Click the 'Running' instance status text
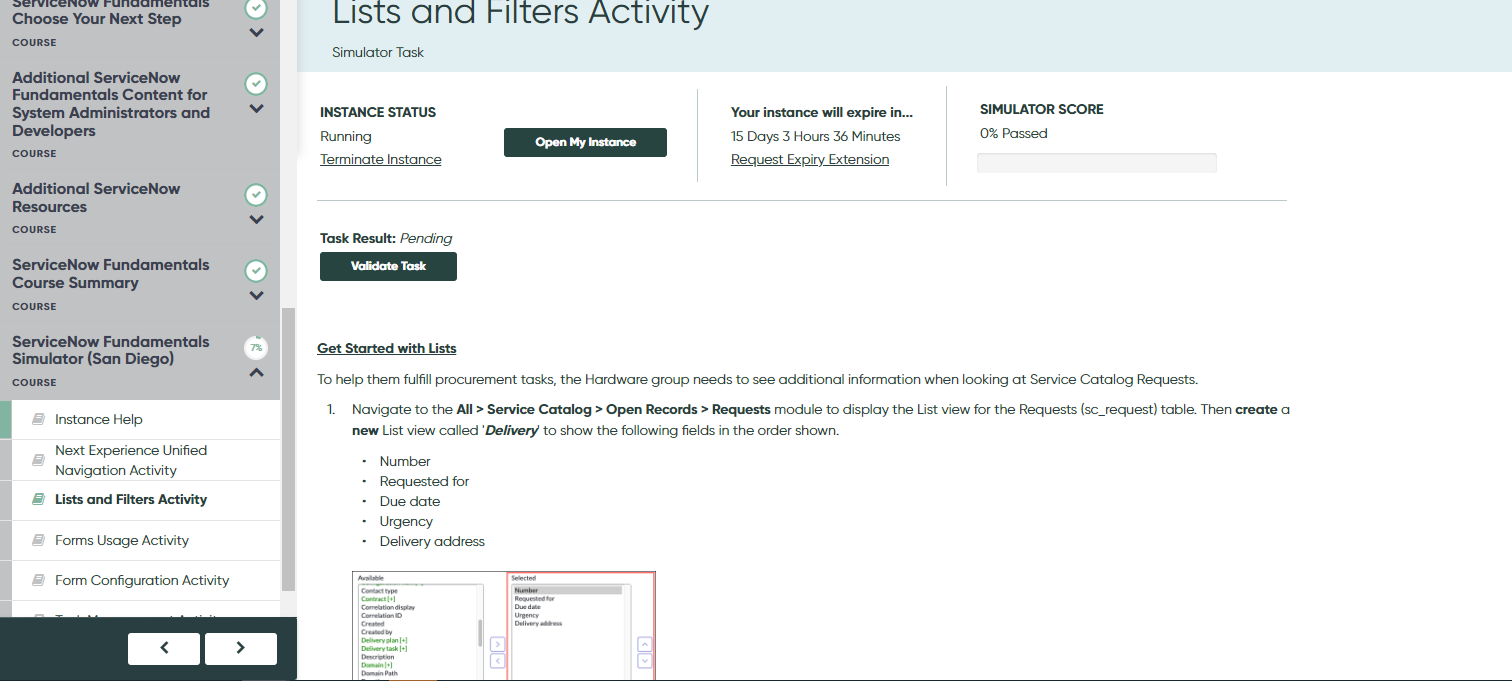Screen dimensions: 1512x681 coord(346,136)
